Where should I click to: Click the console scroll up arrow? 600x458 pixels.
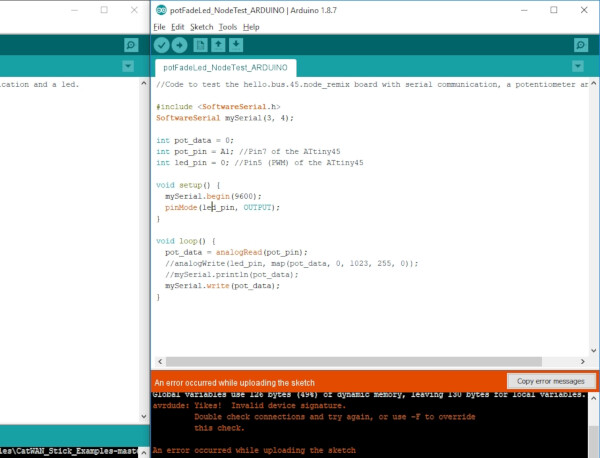[593, 398]
